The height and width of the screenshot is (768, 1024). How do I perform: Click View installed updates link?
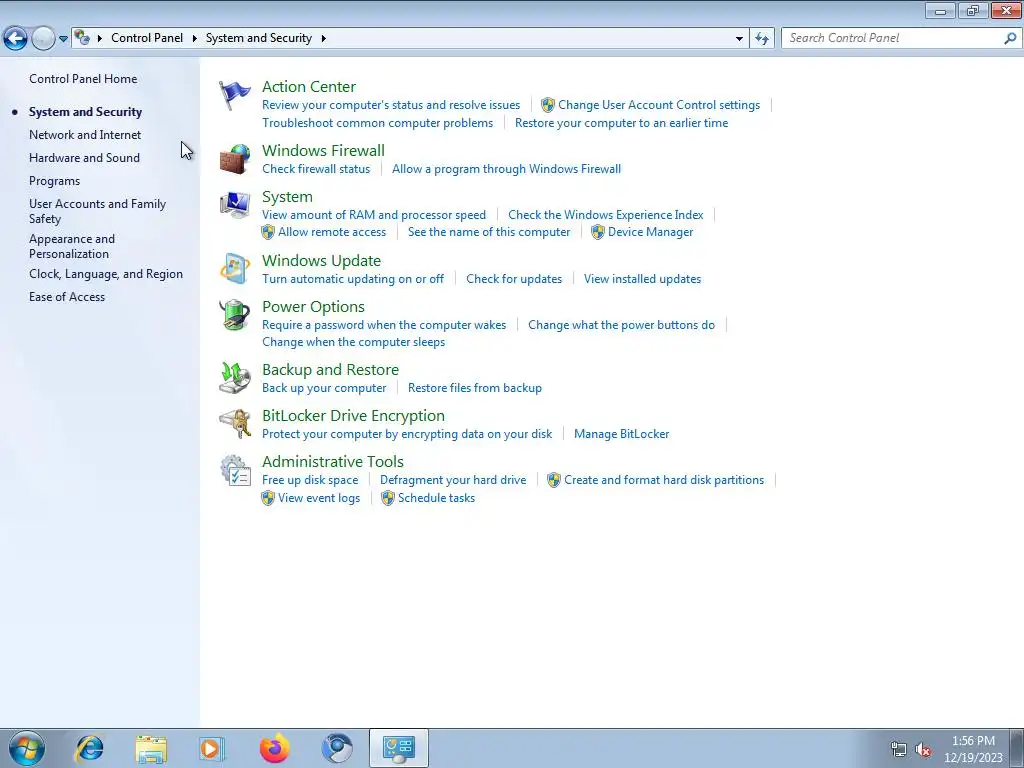tap(642, 279)
